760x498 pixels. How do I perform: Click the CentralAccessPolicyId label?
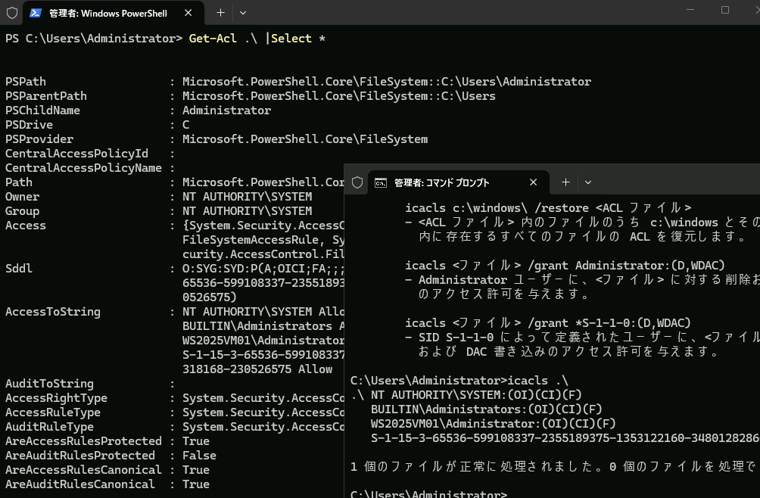click(x=77, y=154)
